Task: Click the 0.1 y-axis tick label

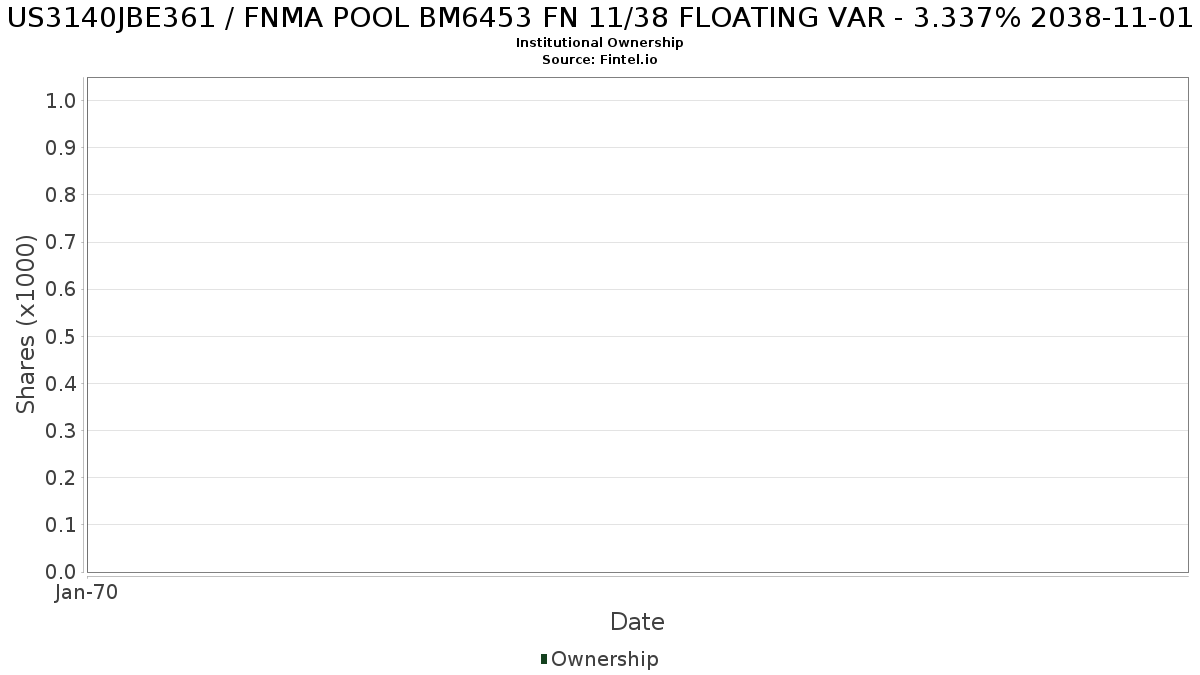Action: 62,525
